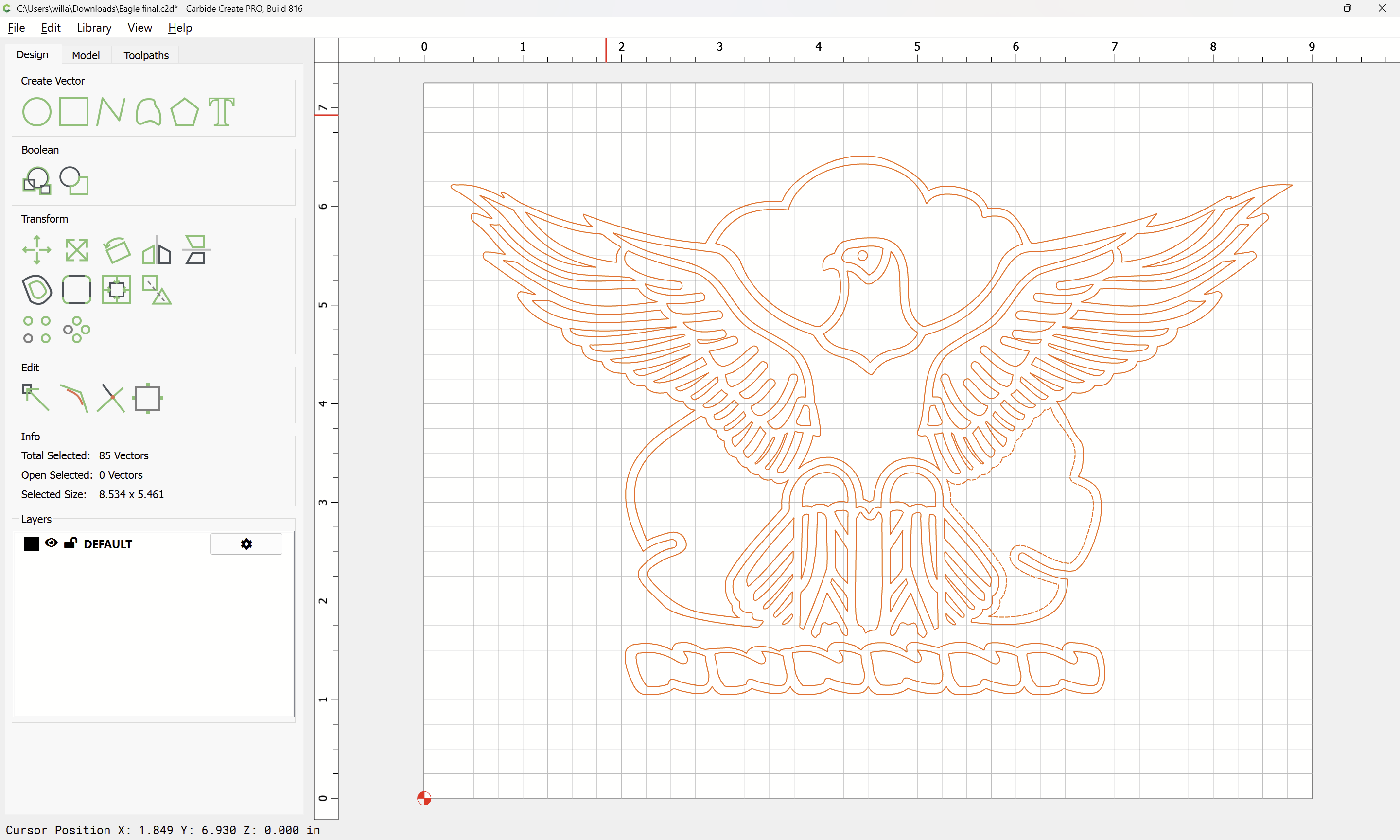Image resolution: width=1400 pixels, height=840 pixels.
Task: Select the Trim vectors tool
Action: point(111,398)
